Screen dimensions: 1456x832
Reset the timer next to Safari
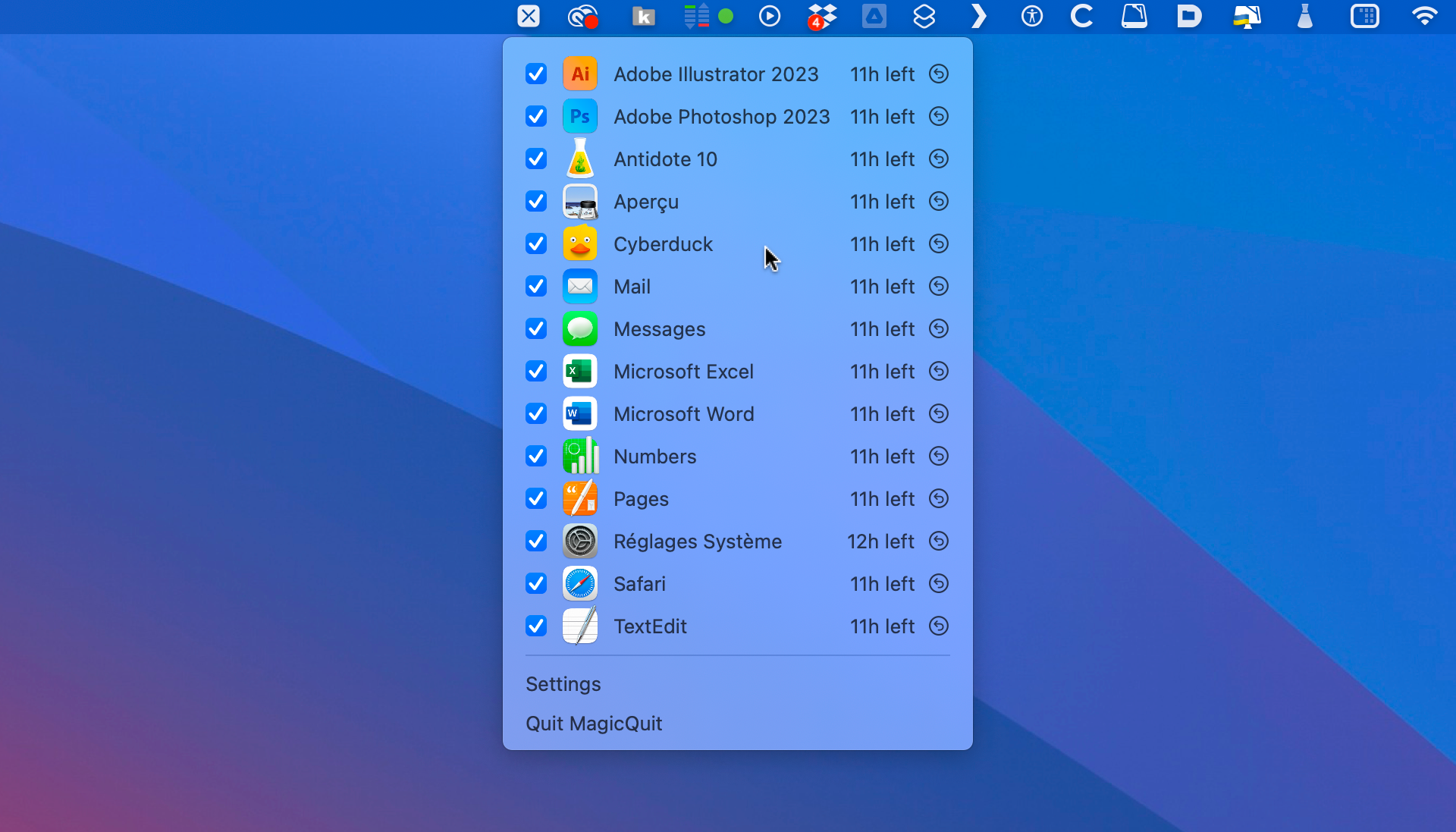point(938,583)
